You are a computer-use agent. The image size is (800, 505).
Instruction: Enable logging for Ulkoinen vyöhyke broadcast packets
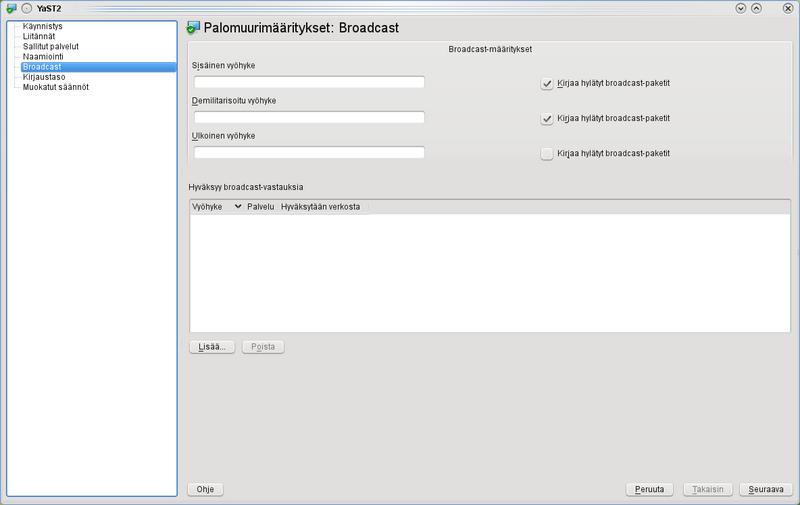tap(547, 154)
